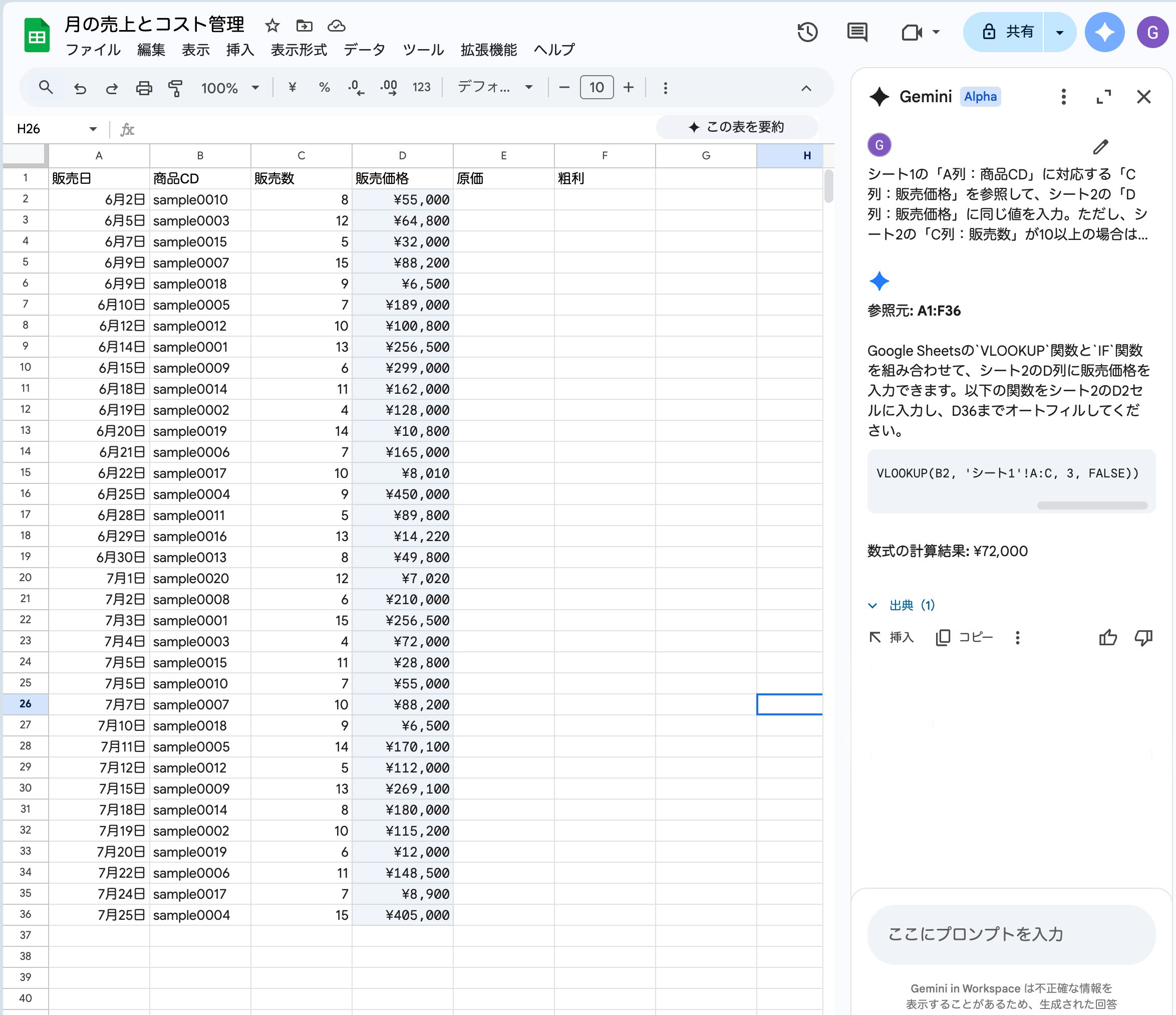Collapse the 出典 sources section

873,605
